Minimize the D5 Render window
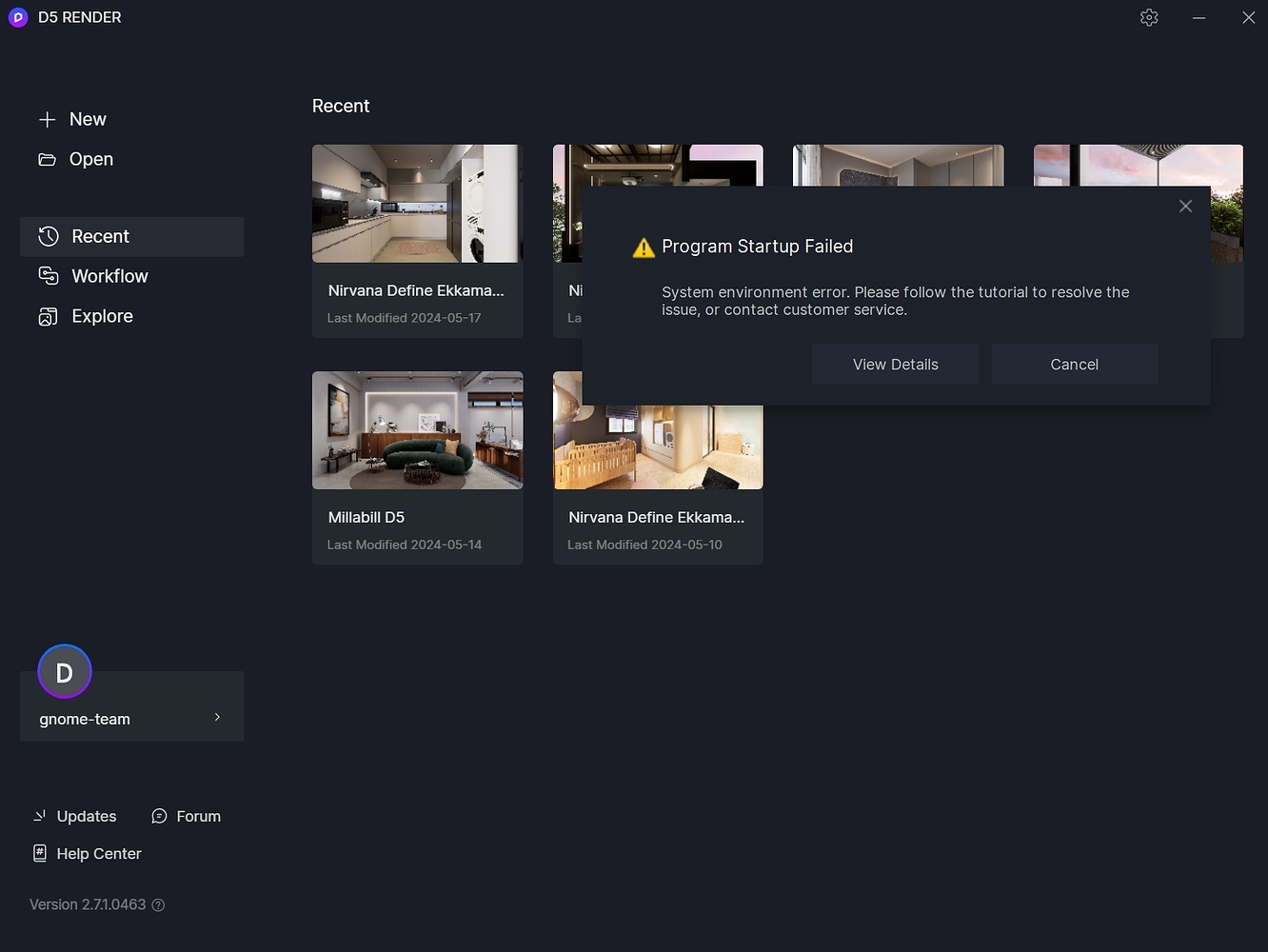 [x=1199, y=17]
